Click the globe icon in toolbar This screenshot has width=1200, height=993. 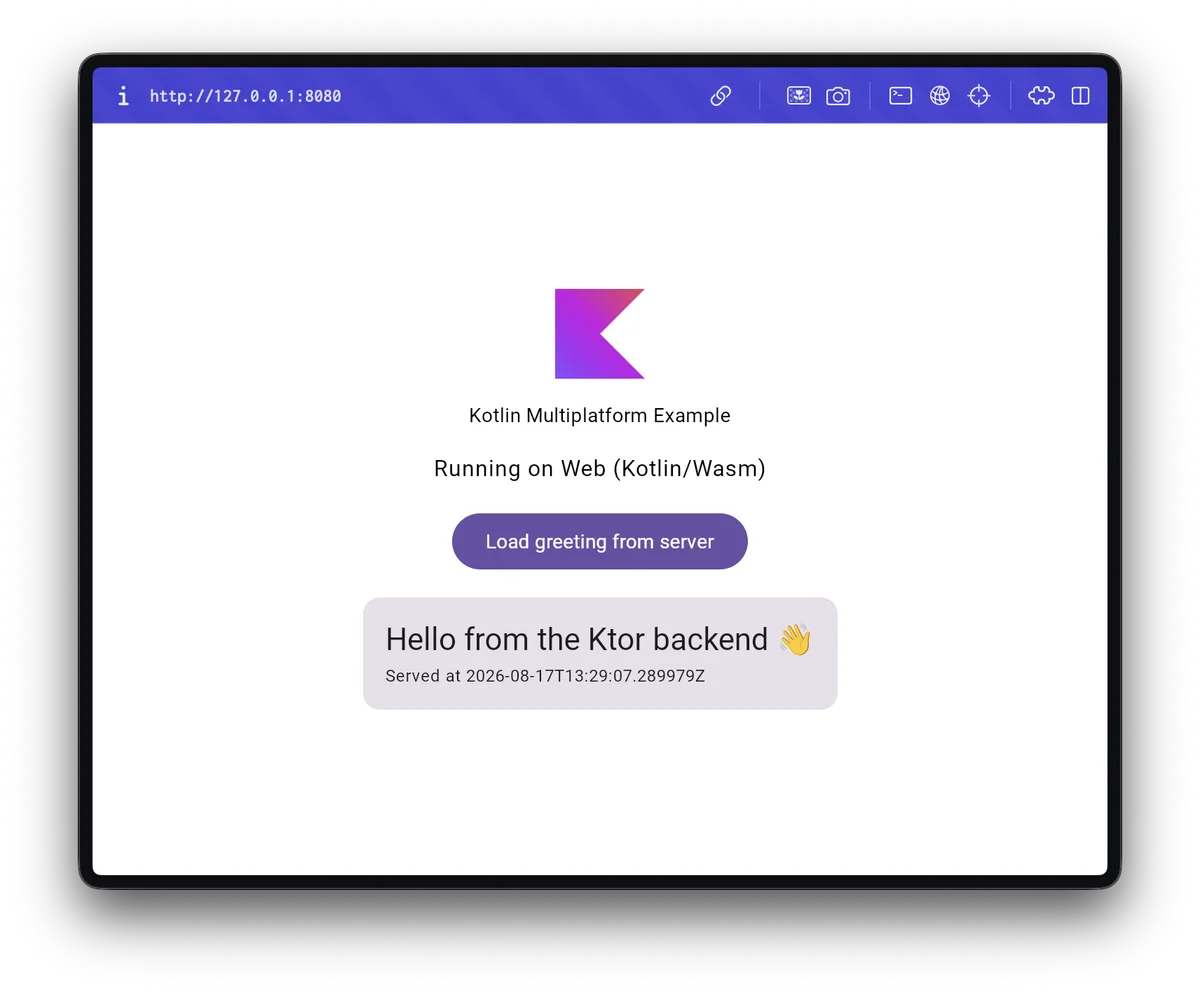(x=940, y=96)
